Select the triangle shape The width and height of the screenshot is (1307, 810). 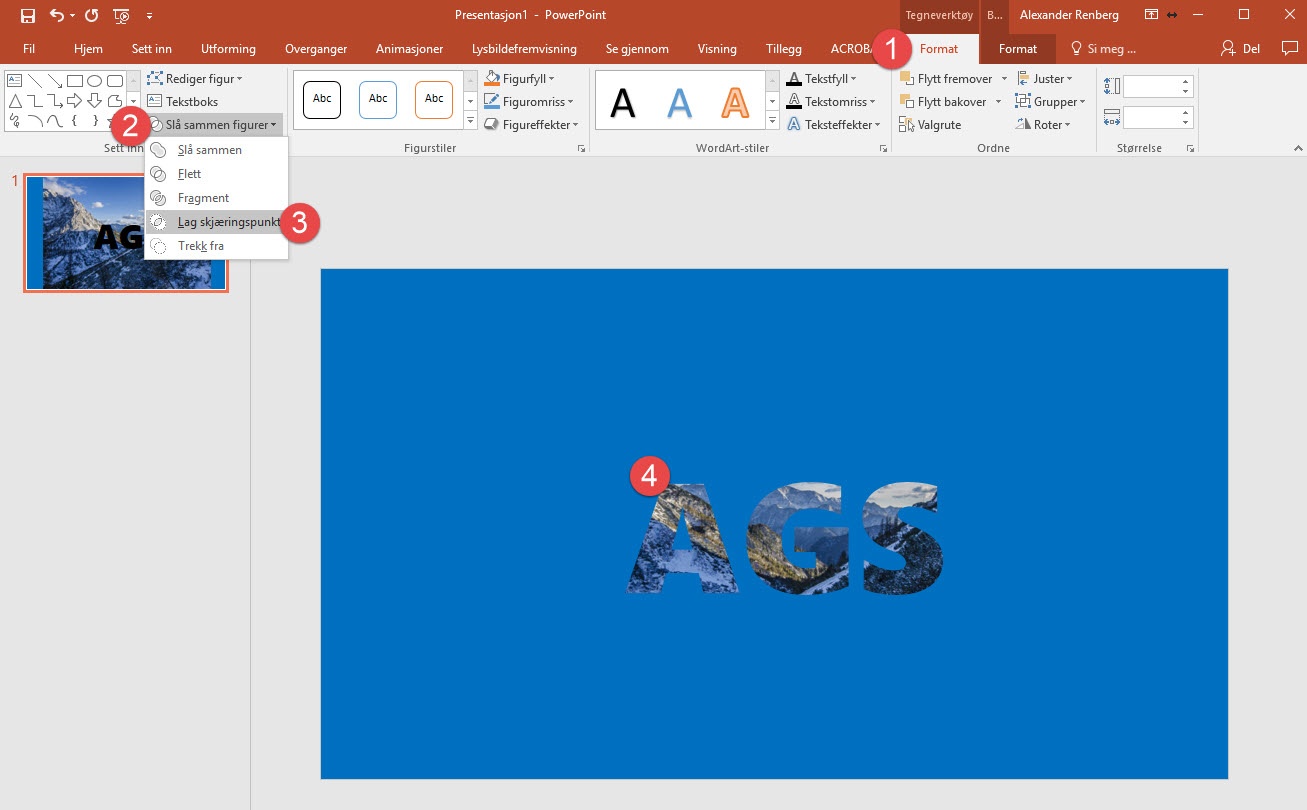(x=15, y=101)
